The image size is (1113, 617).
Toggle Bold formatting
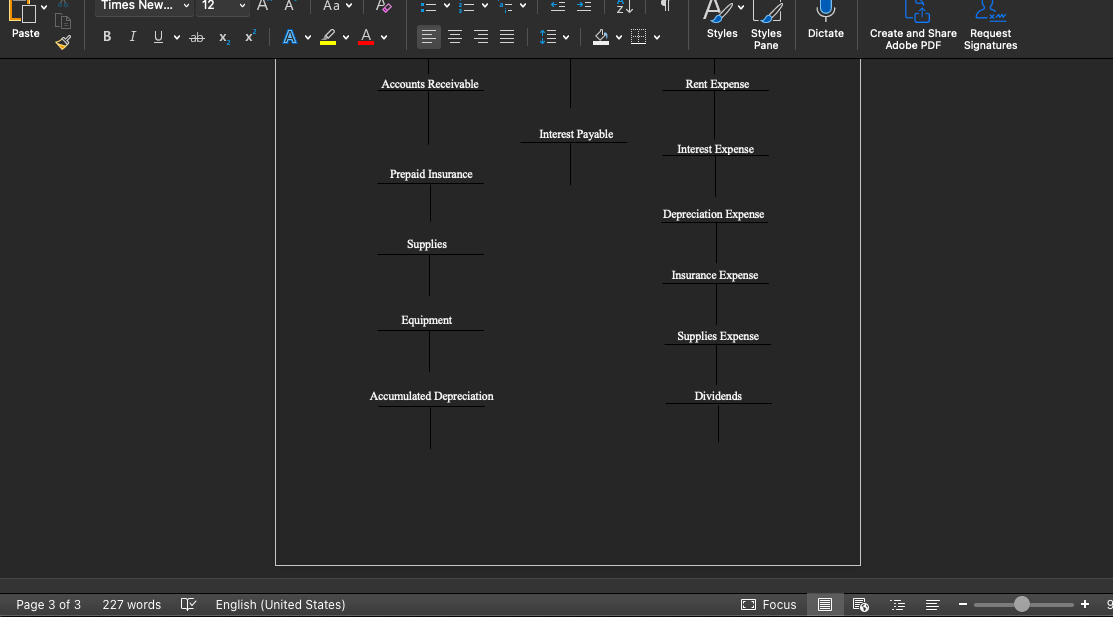[107, 37]
